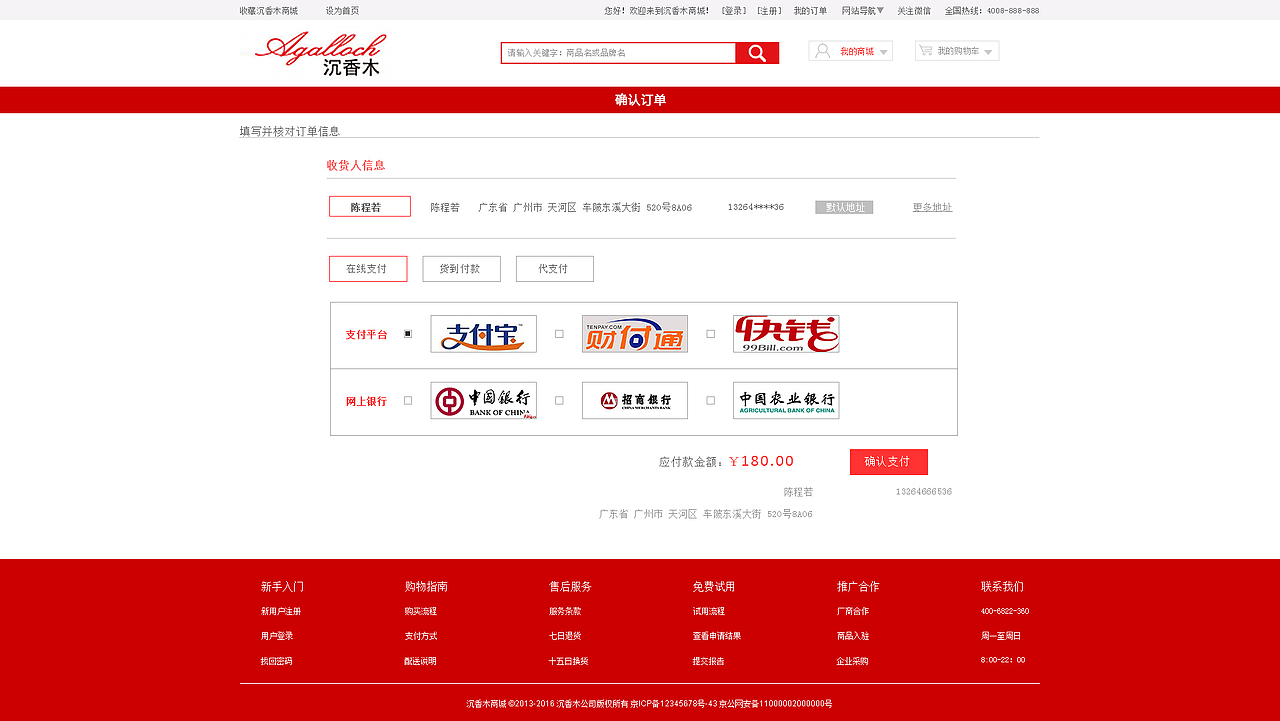Open footer link 新用户注册
Image resolution: width=1280 pixels, height=721 pixels.
[x=281, y=611]
